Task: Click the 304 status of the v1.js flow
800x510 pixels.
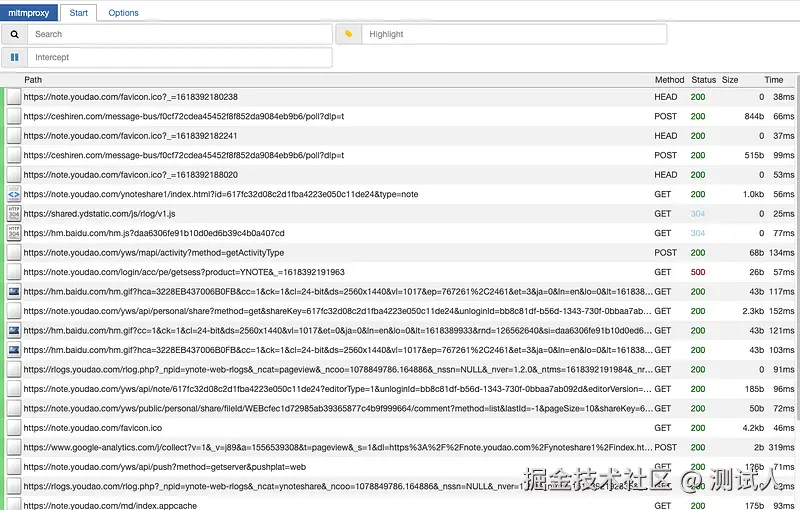Action: (698, 214)
